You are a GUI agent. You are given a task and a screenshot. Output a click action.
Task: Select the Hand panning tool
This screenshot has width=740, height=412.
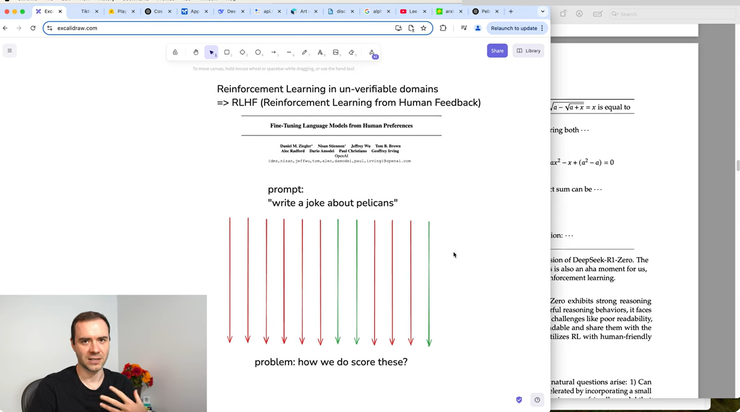point(195,52)
